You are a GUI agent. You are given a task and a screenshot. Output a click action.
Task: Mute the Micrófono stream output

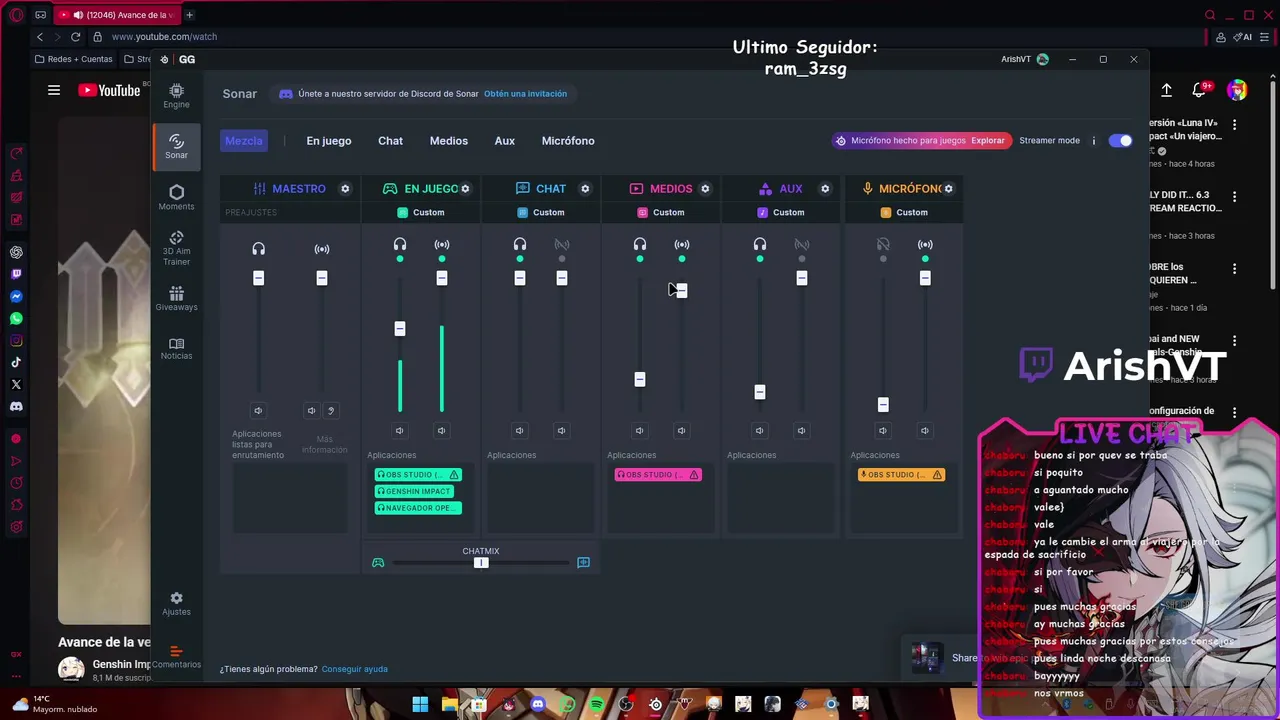tap(925, 431)
